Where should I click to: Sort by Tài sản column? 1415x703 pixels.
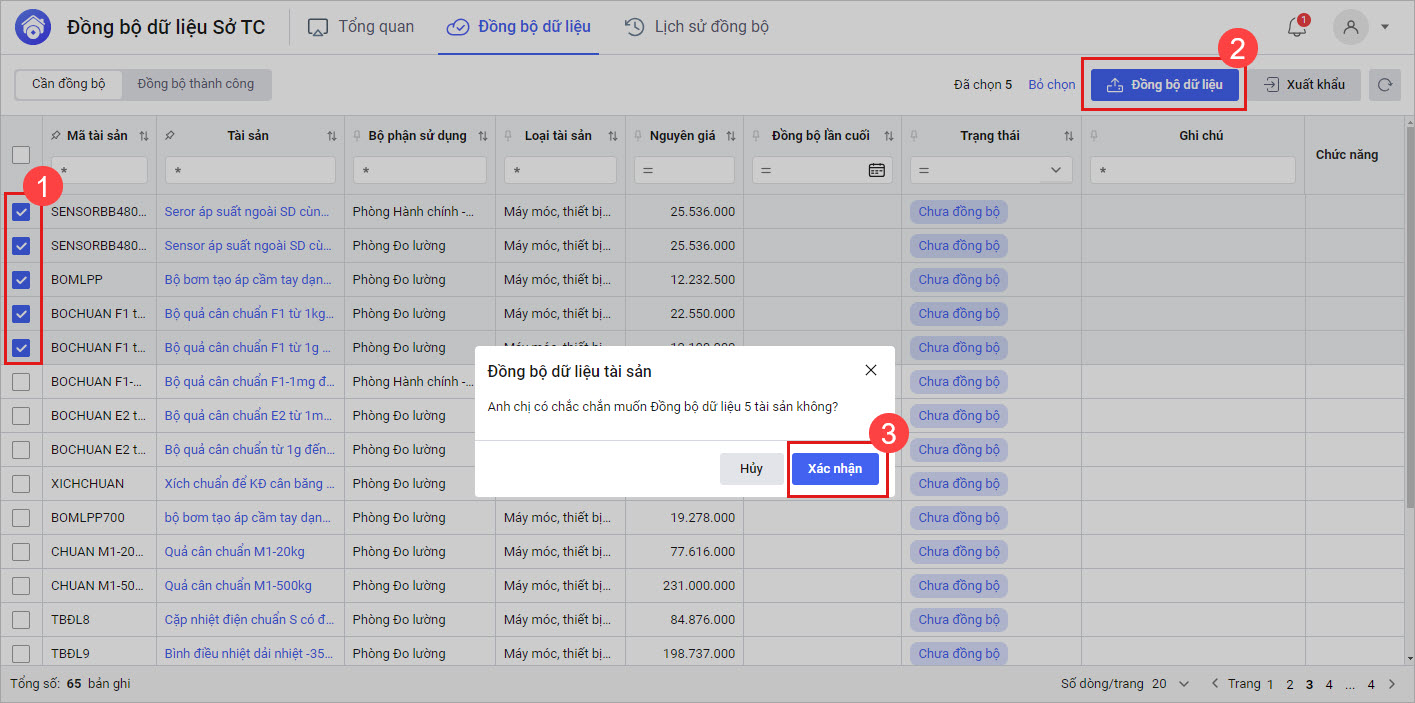[332, 136]
